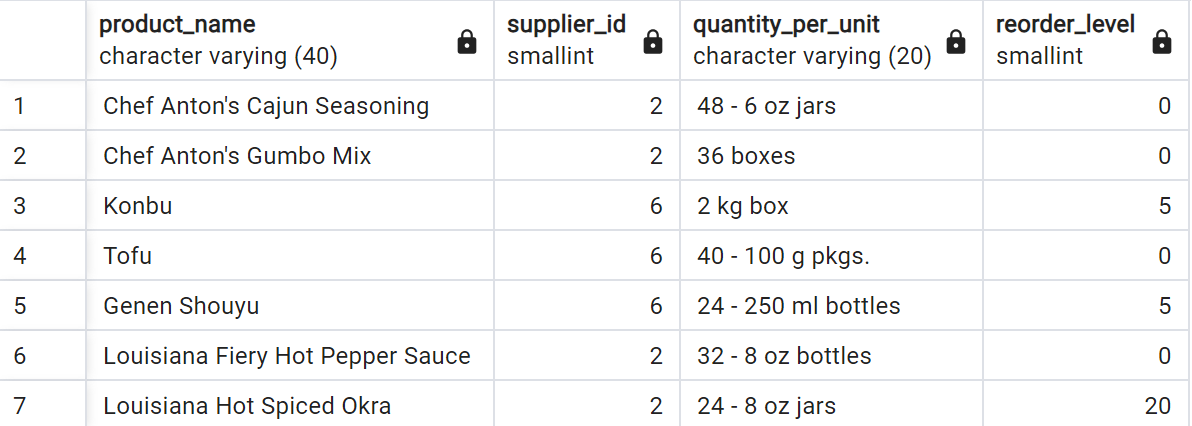Click the Konbu product name cell
The image size is (1192, 426).
click(290, 205)
